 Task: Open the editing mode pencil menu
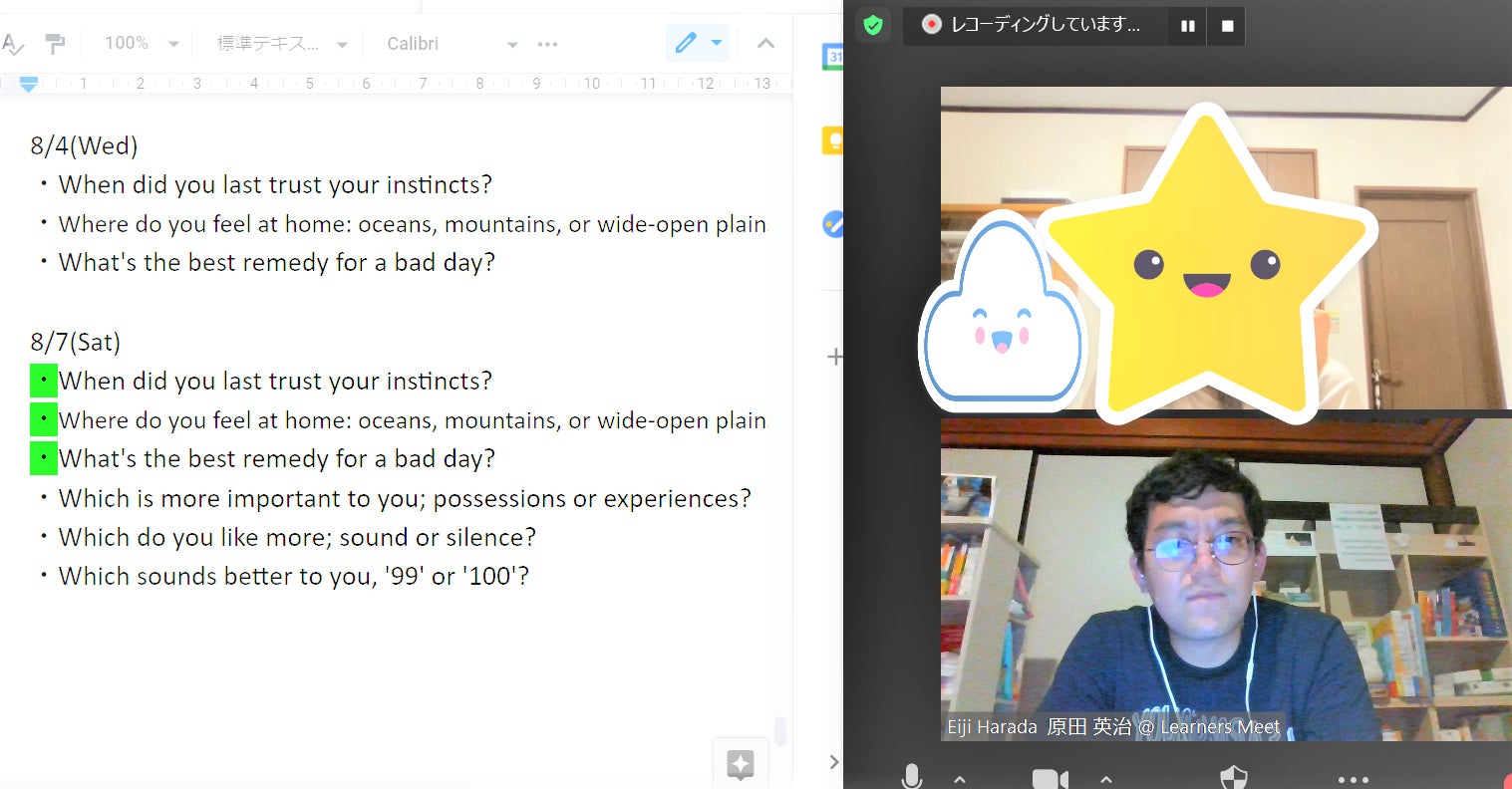[697, 43]
